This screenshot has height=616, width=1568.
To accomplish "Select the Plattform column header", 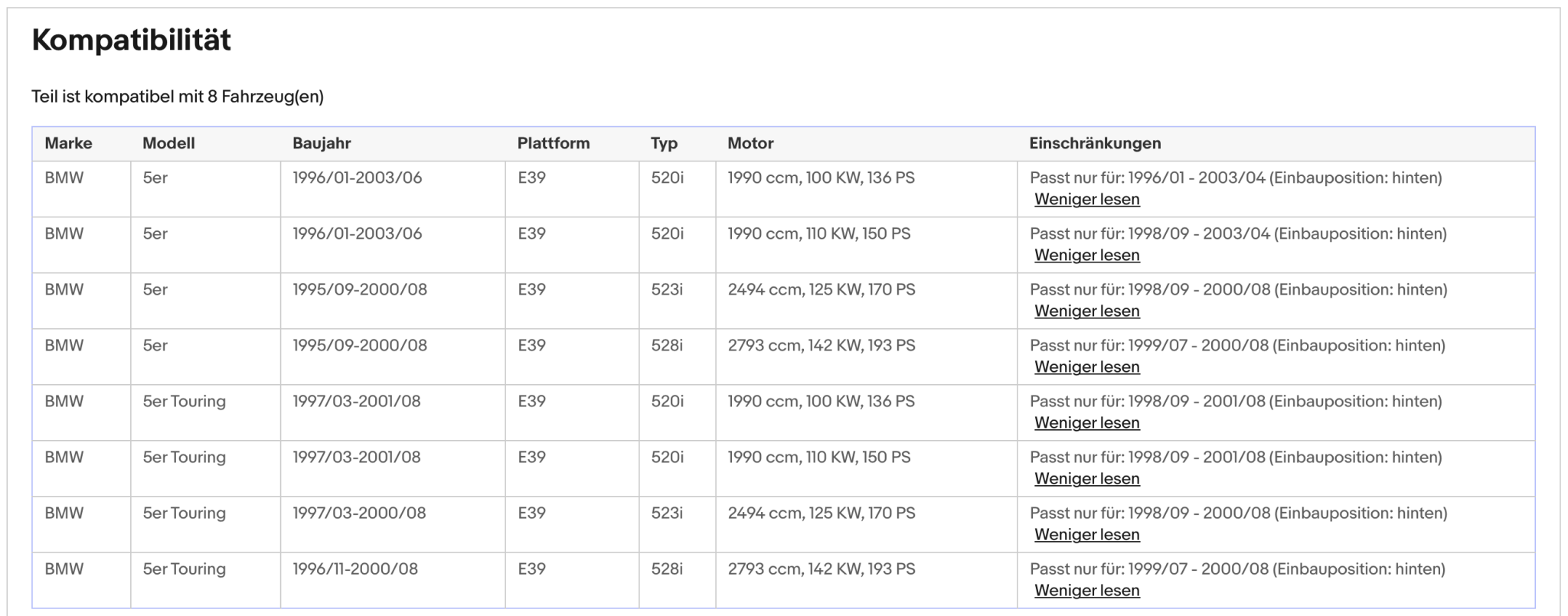I will pos(554,143).
